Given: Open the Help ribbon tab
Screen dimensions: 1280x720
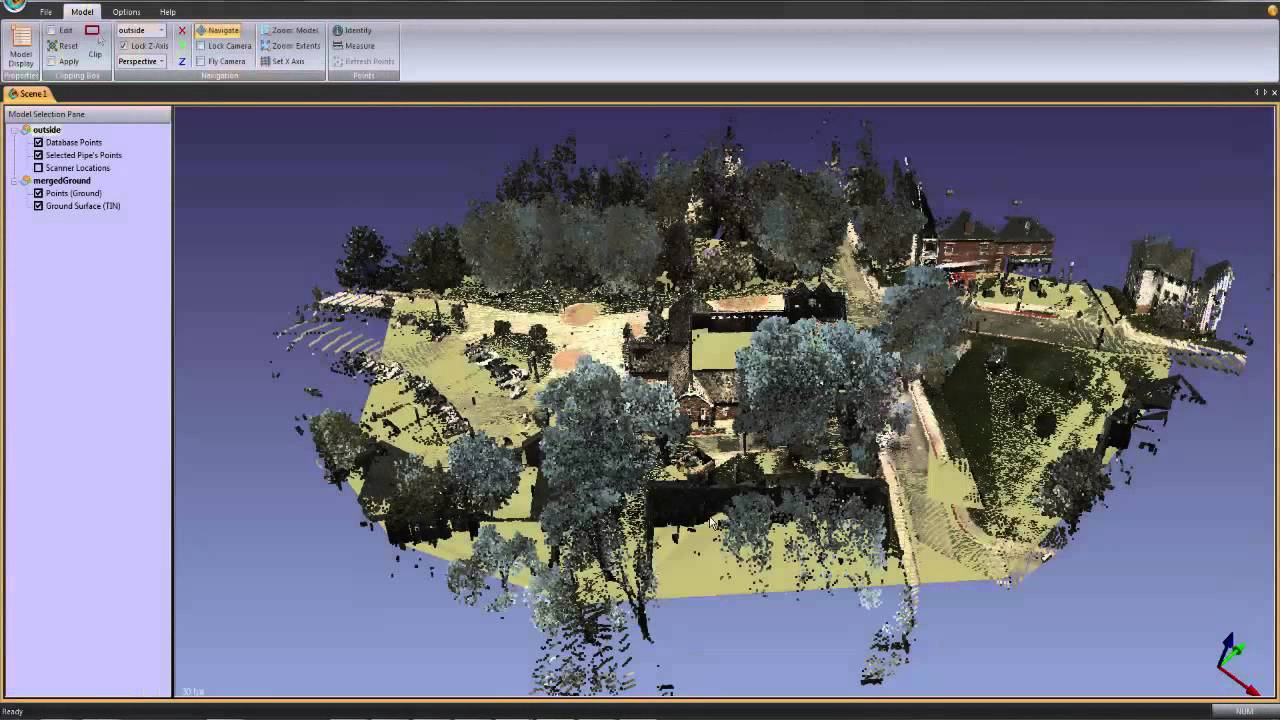Looking at the screenshot, I should coord(168,12).
